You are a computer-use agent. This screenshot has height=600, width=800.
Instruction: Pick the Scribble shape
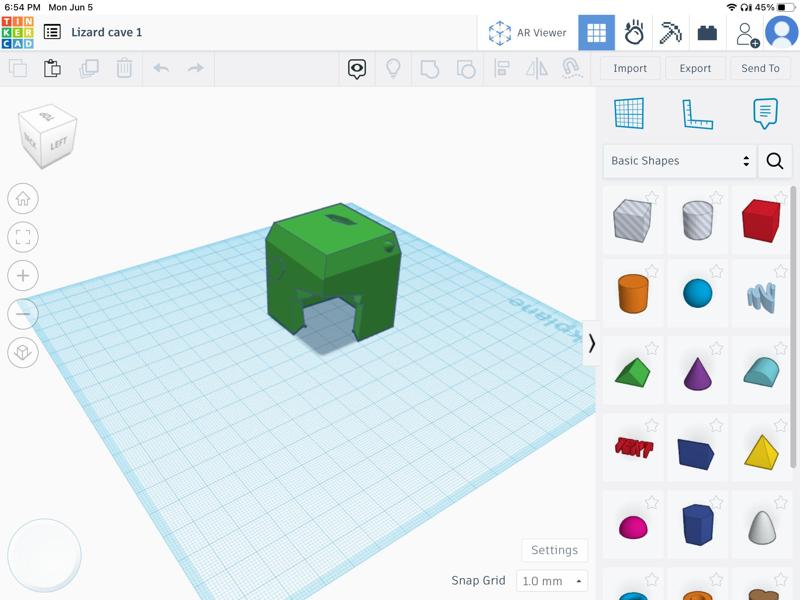tap(761, 297)
